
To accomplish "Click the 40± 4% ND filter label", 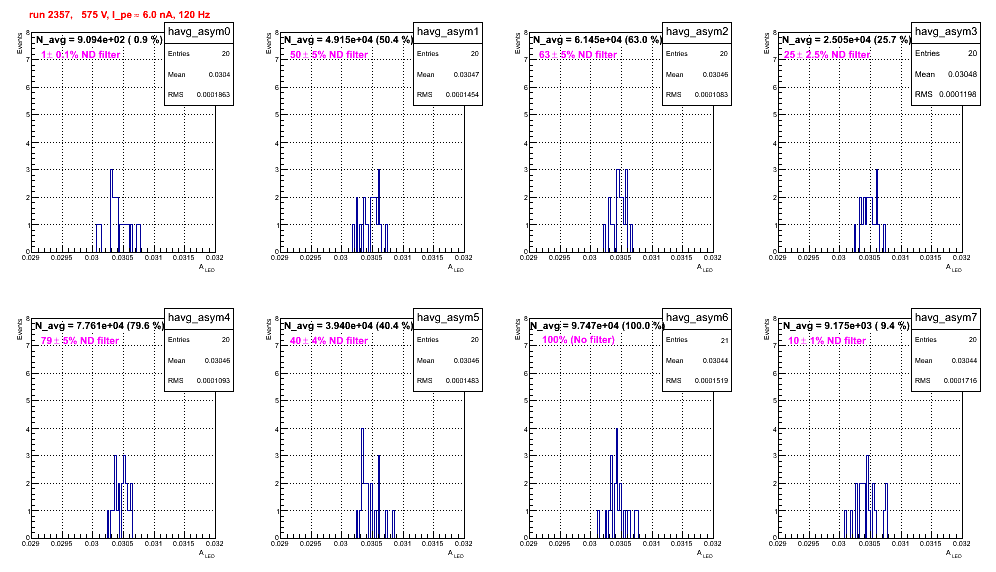I will coord(329,341).
